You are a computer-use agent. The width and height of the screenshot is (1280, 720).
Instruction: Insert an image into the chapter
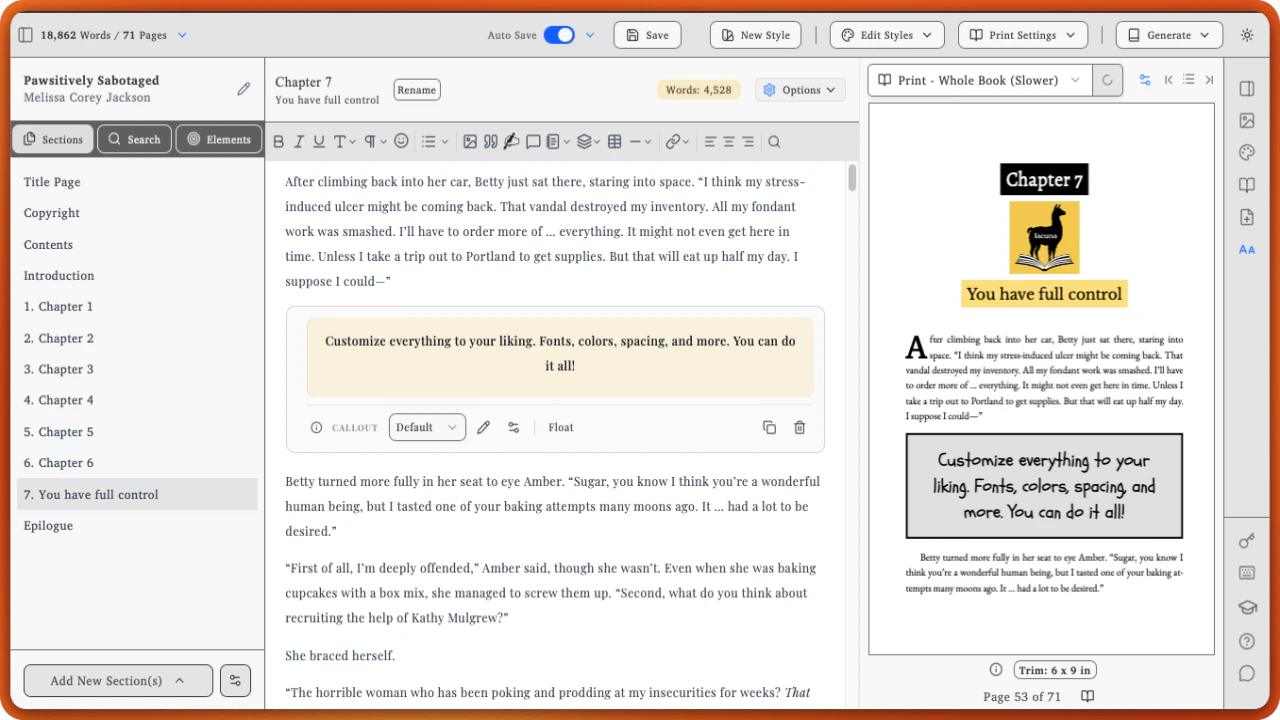click(x=470, y=142)
